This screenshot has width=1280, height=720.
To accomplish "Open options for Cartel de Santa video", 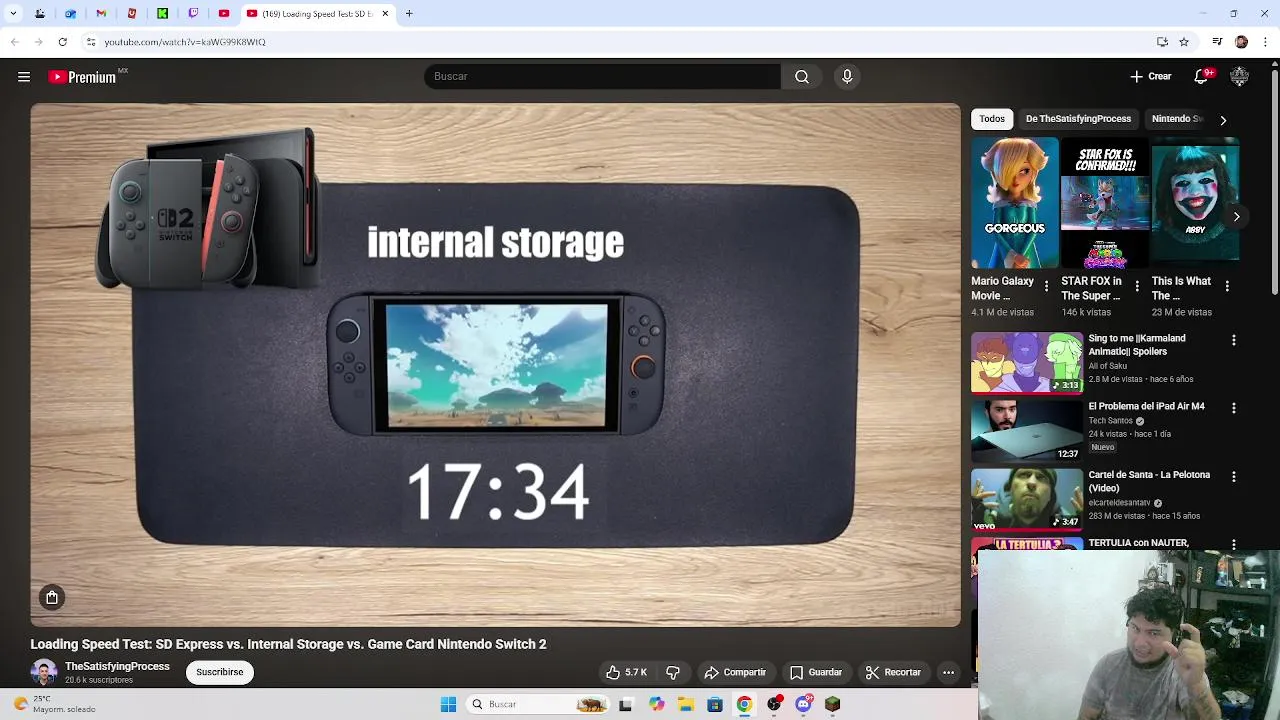I will (x=1233, y=477).
